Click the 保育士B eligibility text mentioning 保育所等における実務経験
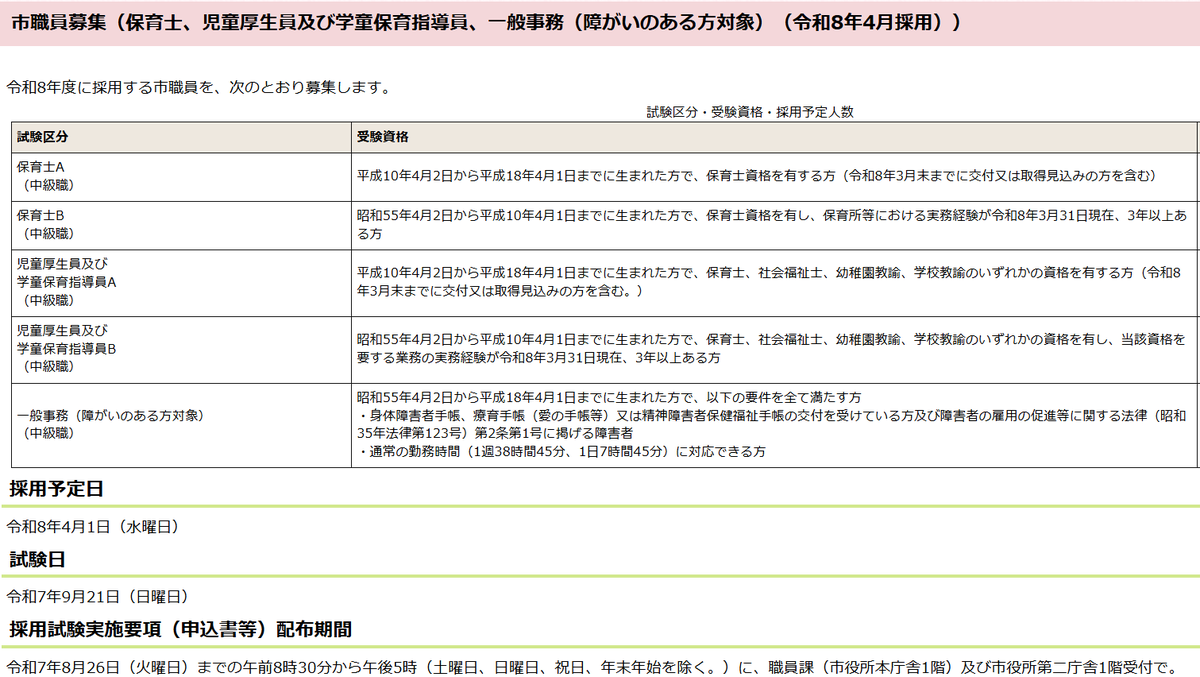This screenshot has width=1200, height=677. [772, 225]
